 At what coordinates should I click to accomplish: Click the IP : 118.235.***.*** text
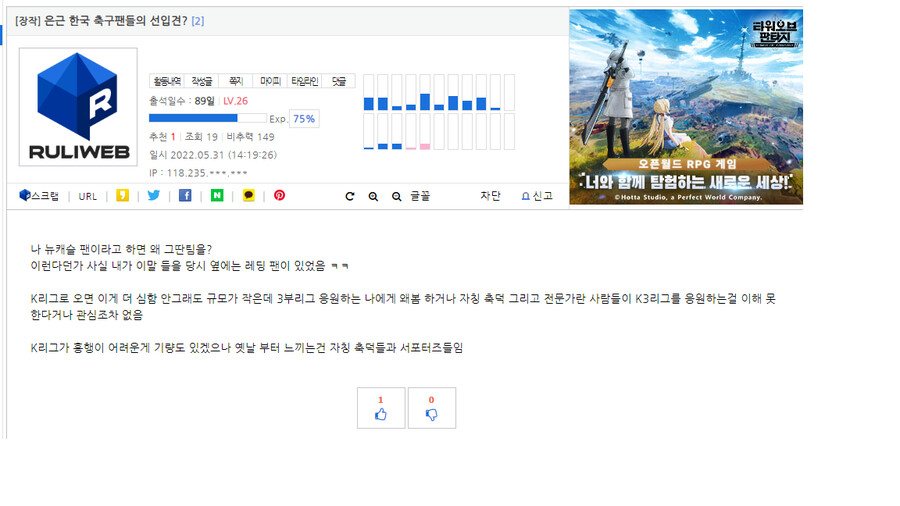pos(199,173)
